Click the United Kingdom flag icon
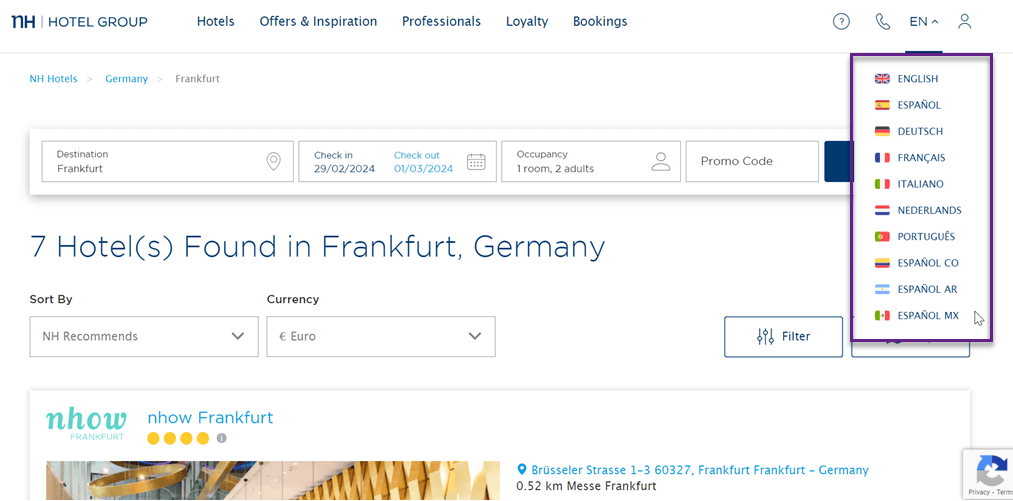1013x501 pixels. tap(882, 79)
